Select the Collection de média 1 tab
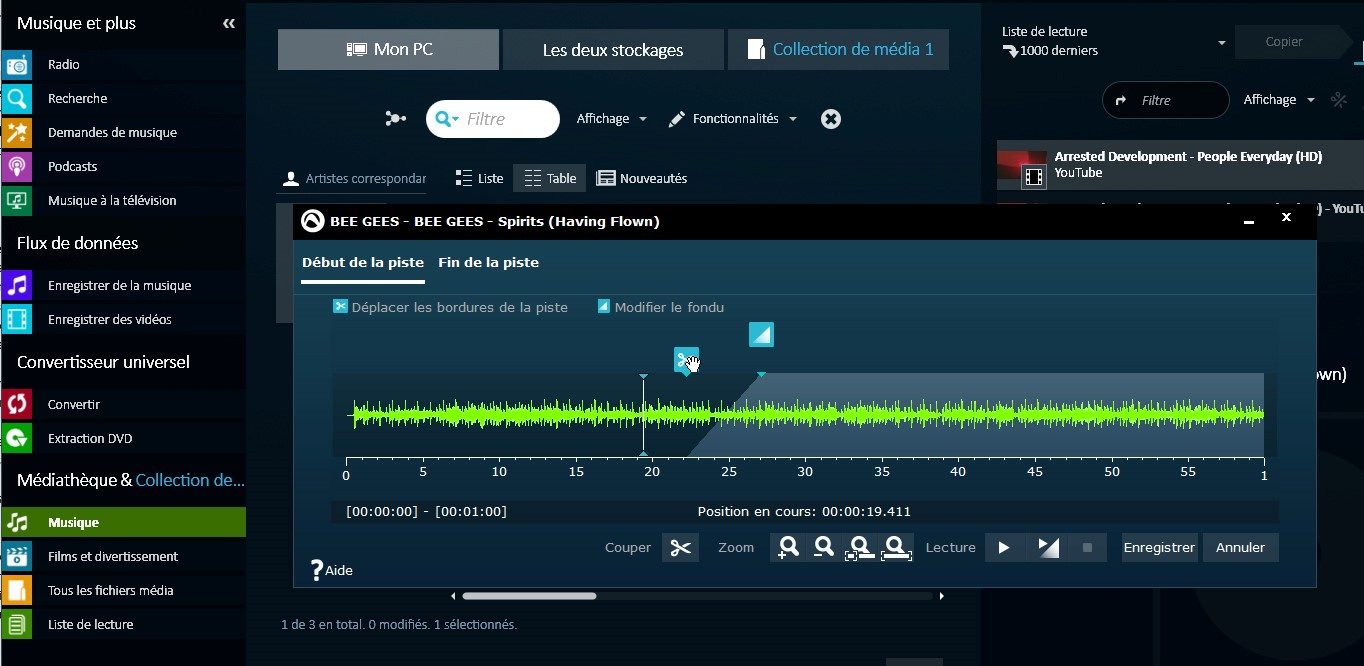 tap(838, 49)
